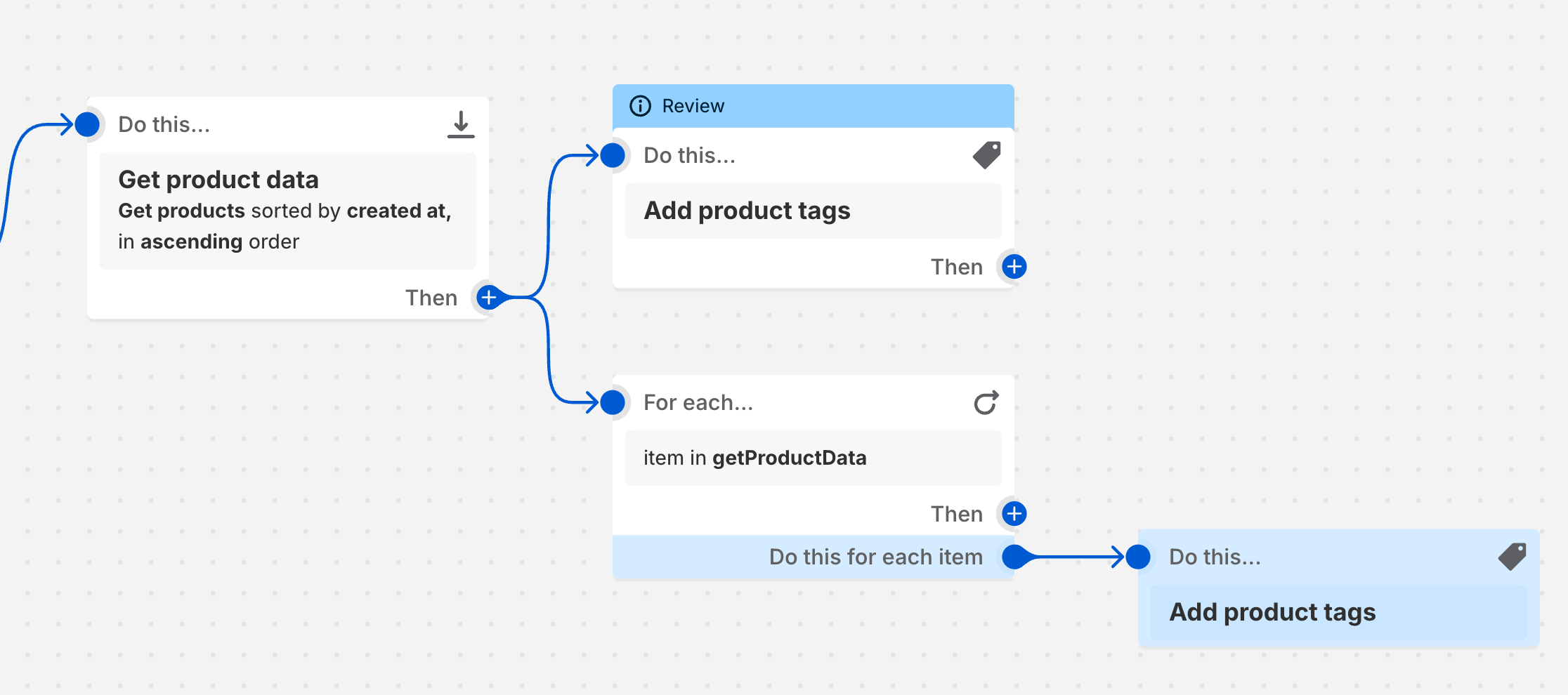Open the item in getProductData loop settings
This screenshot has width=1568, height=695.
813,458
